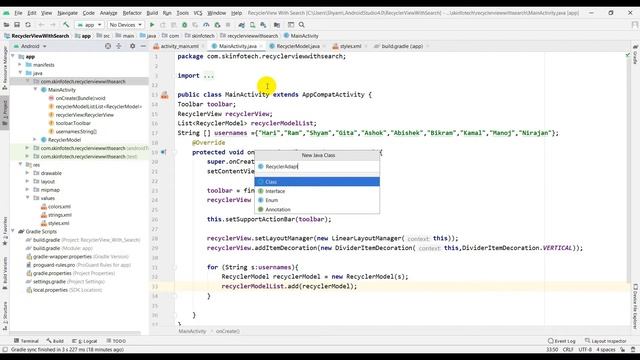Hide the Project panel with minus icon
This screenshot has width=640, height=360.
pos(143,46)
